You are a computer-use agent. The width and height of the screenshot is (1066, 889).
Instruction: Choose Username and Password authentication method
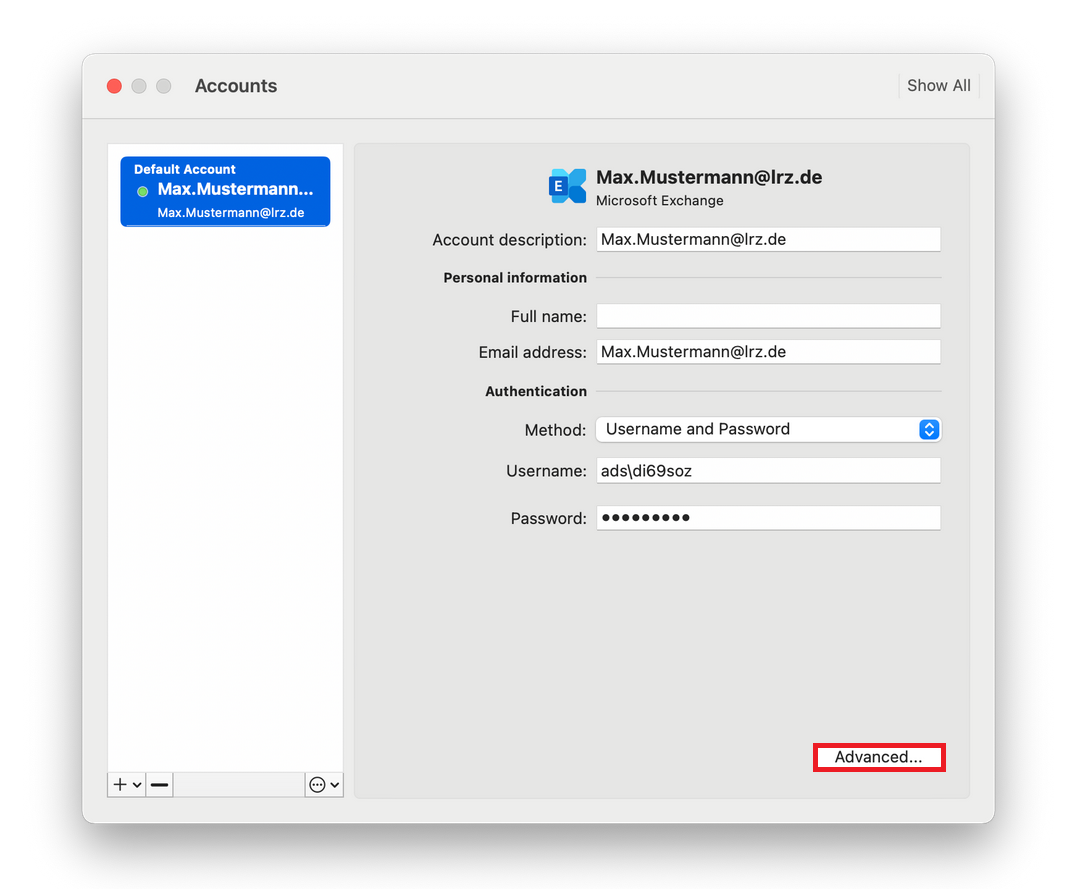(x=698, y=429)
